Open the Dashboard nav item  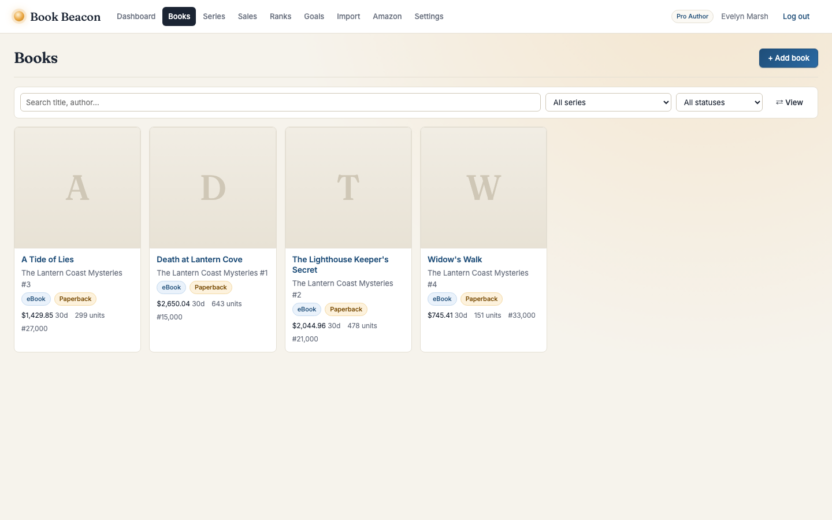point(136,16)
